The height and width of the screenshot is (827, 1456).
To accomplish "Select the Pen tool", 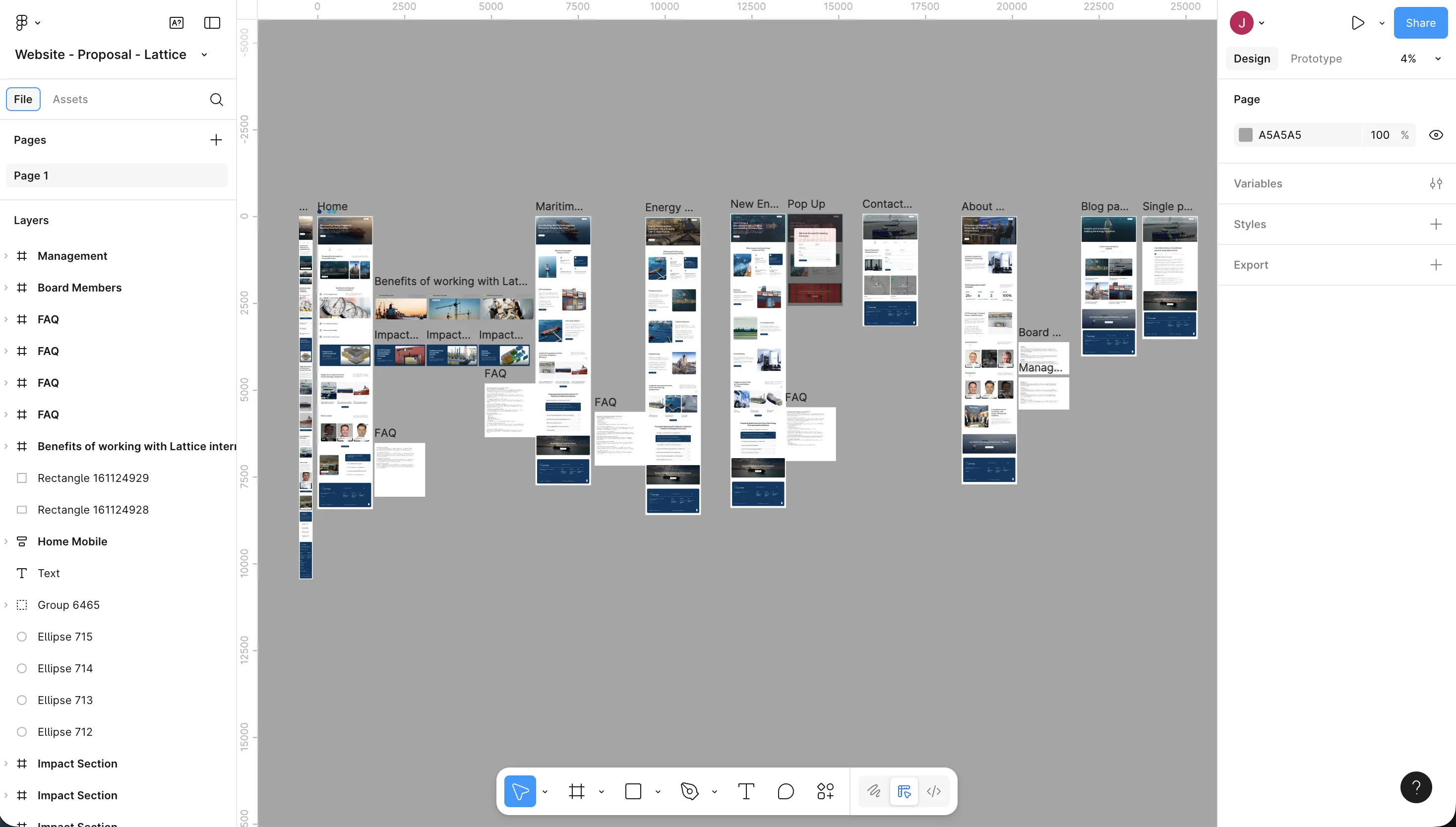I will click(689, 791).
